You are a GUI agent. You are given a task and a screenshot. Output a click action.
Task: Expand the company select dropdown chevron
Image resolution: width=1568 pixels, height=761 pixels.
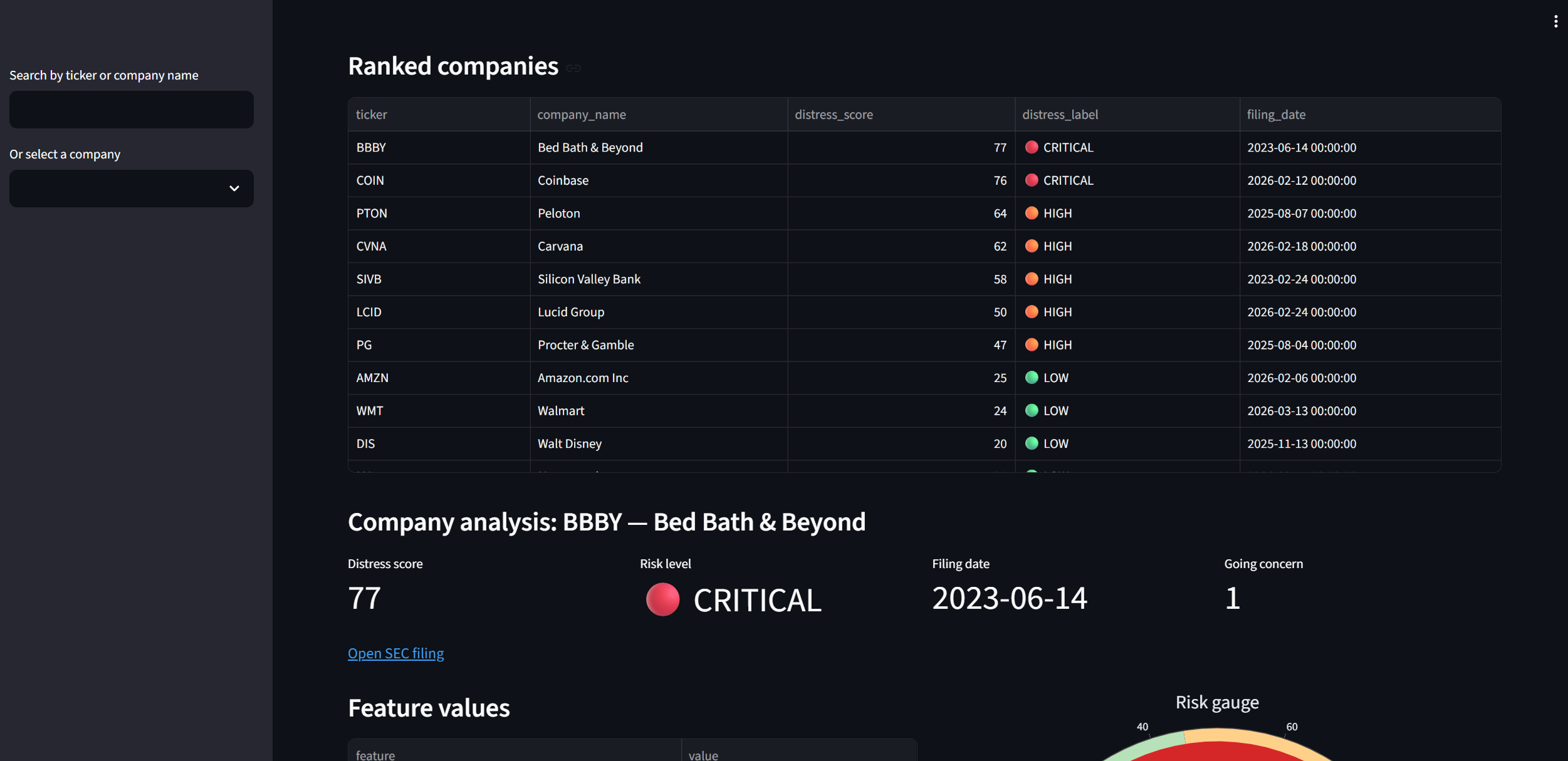click(234, 189)
